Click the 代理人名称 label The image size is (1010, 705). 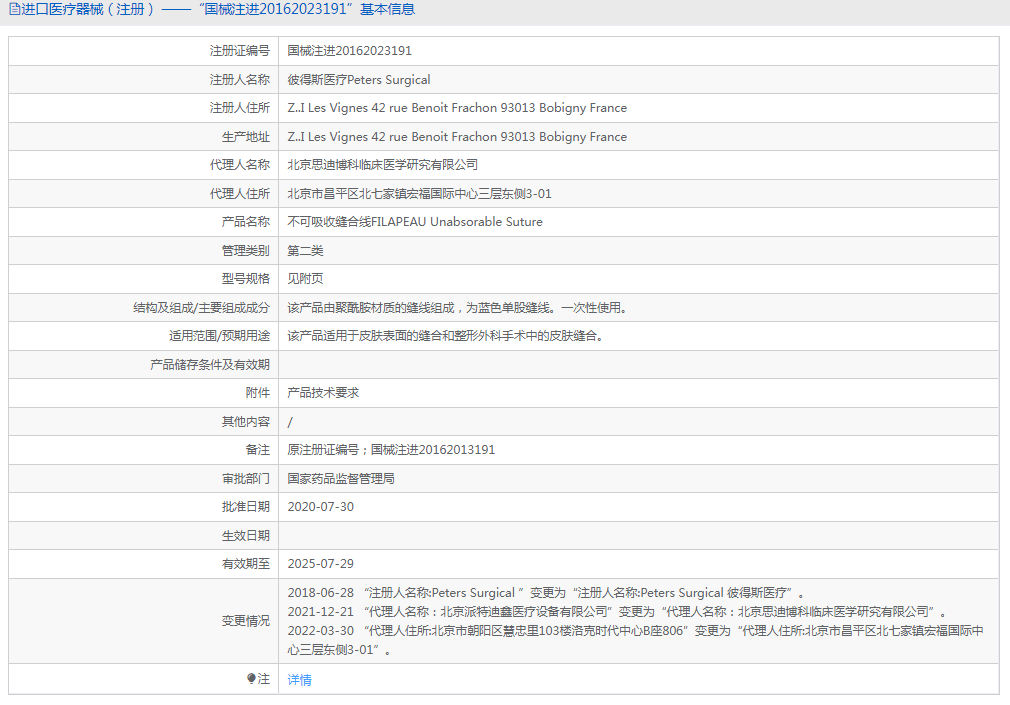pyautogui.click(x=240, y=165)
